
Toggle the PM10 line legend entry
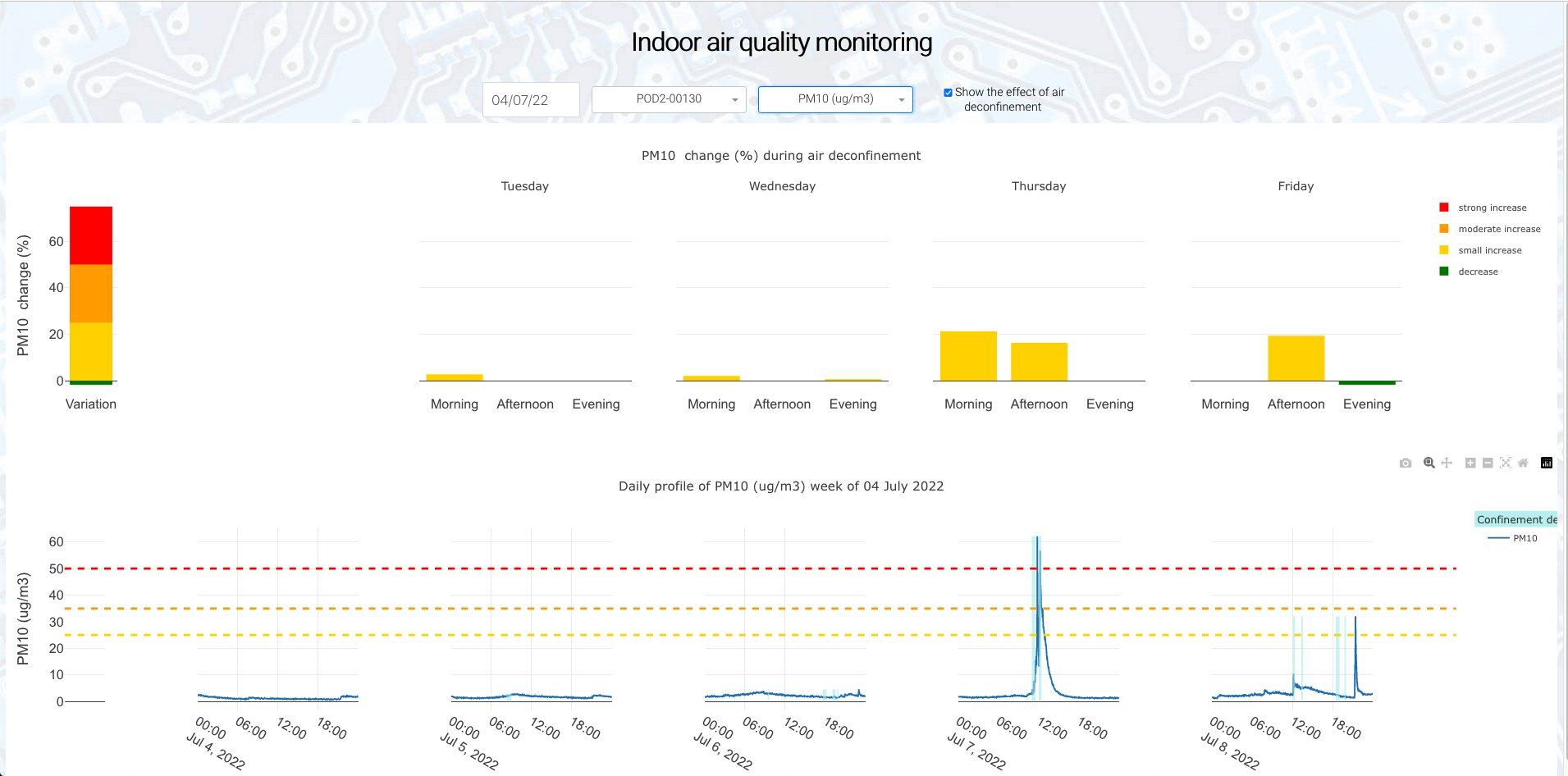click(1512, 538)
